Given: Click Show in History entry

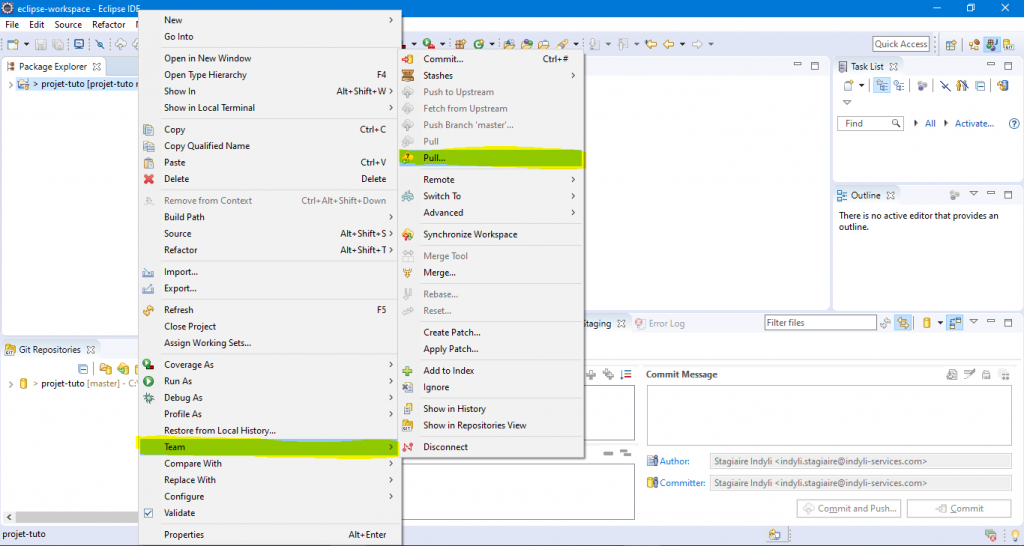Looking at the screenshot, I should pos(491,409).
